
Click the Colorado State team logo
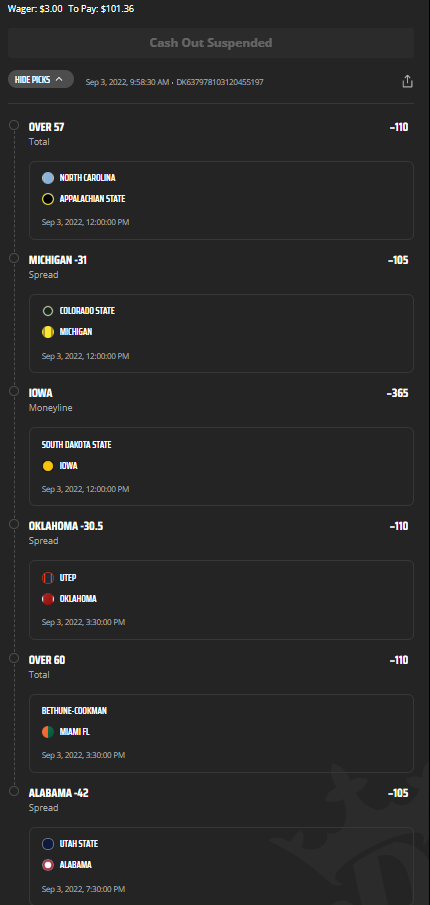tap(48, 311)
